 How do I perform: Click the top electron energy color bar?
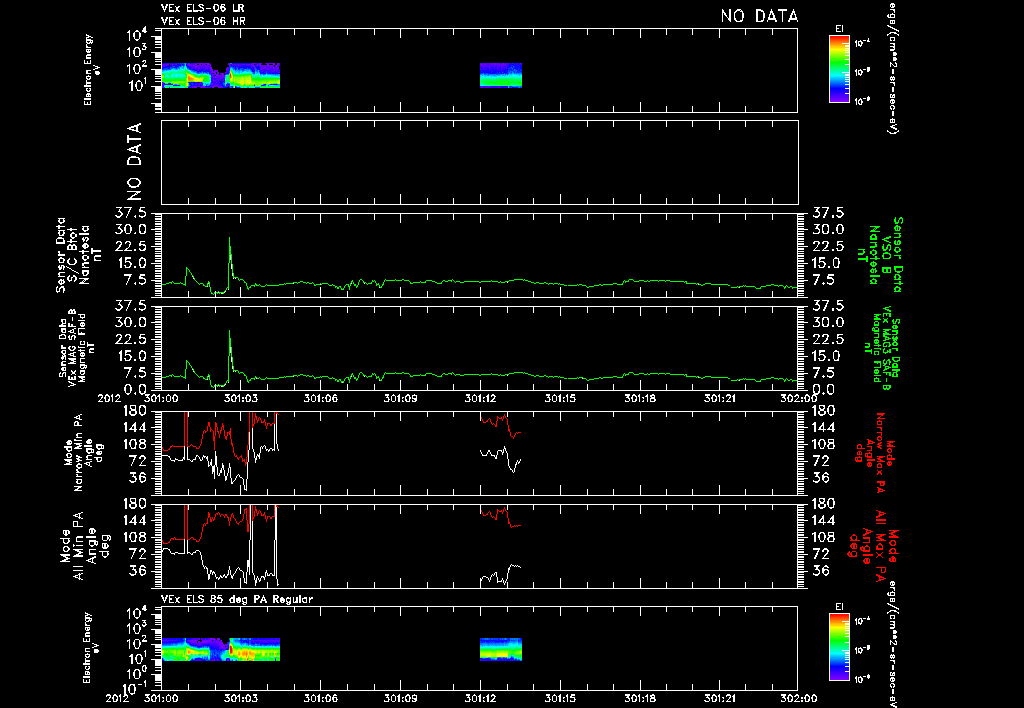tap(839, 69)
